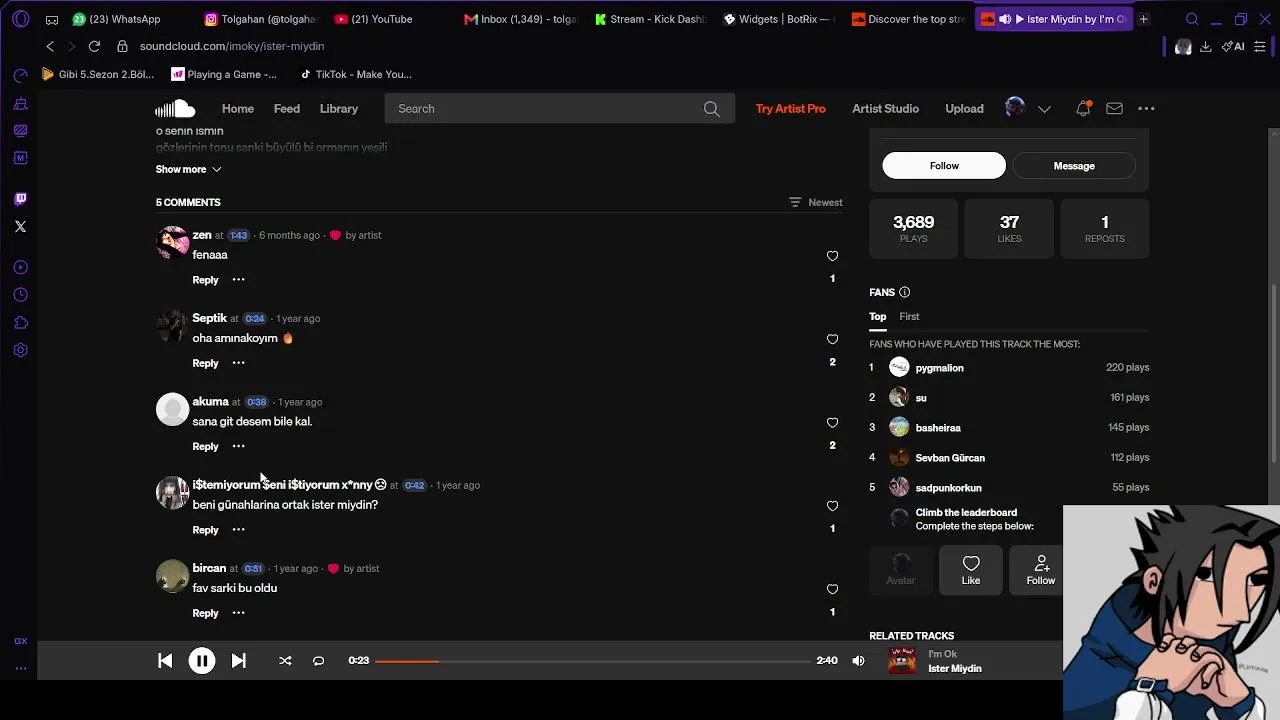Open the browser tab search icon
Image resolution: width=1280 pixels, height=720 pixels.
point(1192,19)
